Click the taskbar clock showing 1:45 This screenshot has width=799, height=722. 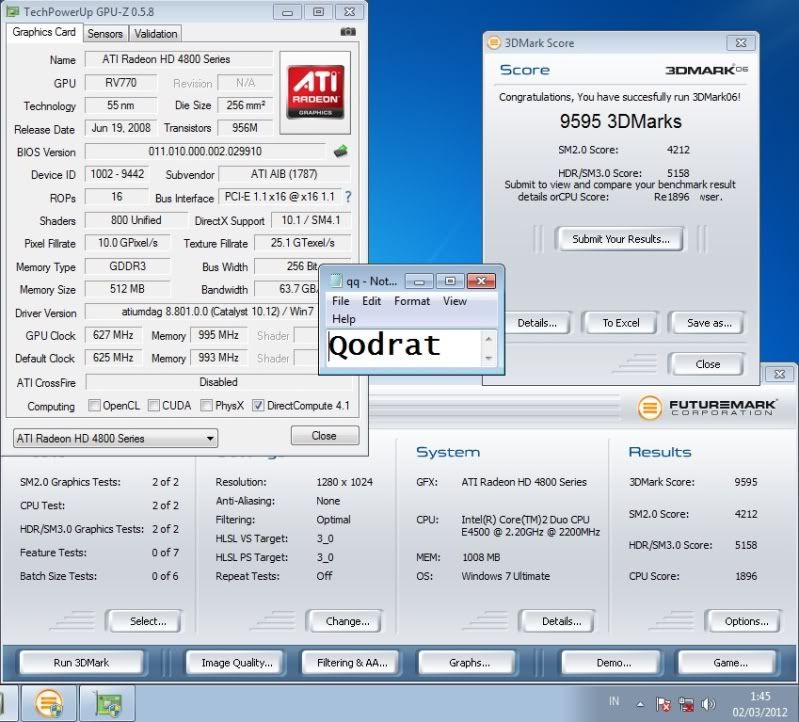point(760,704)
